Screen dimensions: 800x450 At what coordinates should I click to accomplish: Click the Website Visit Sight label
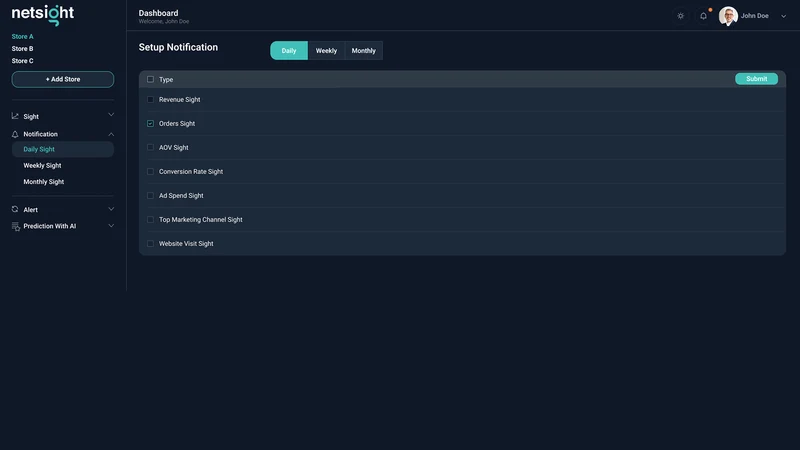coord(186,243)
